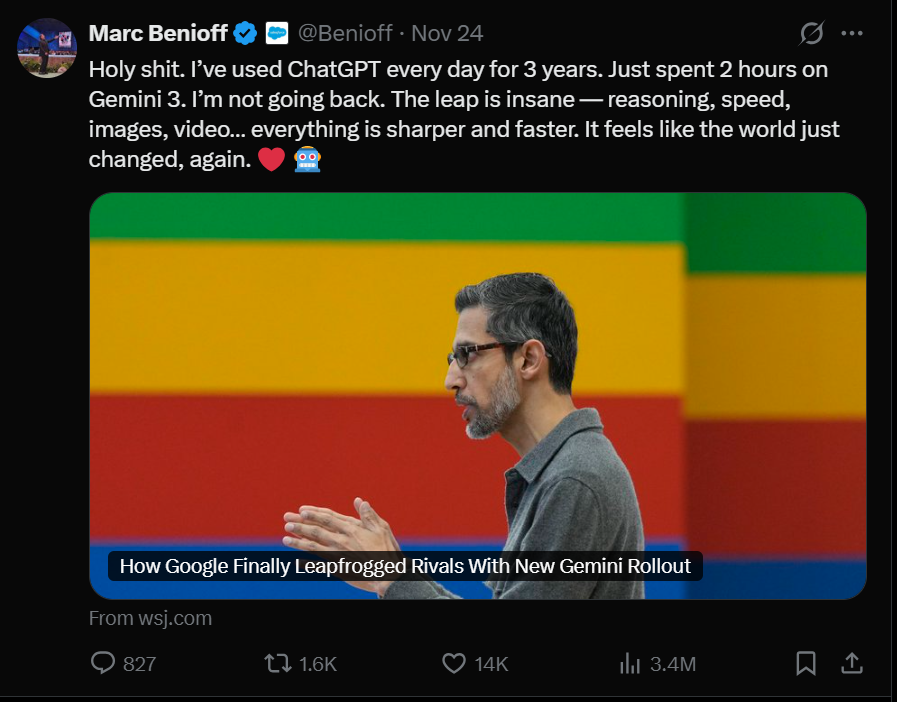Click the reply speech bubble icon

point(103,663)
